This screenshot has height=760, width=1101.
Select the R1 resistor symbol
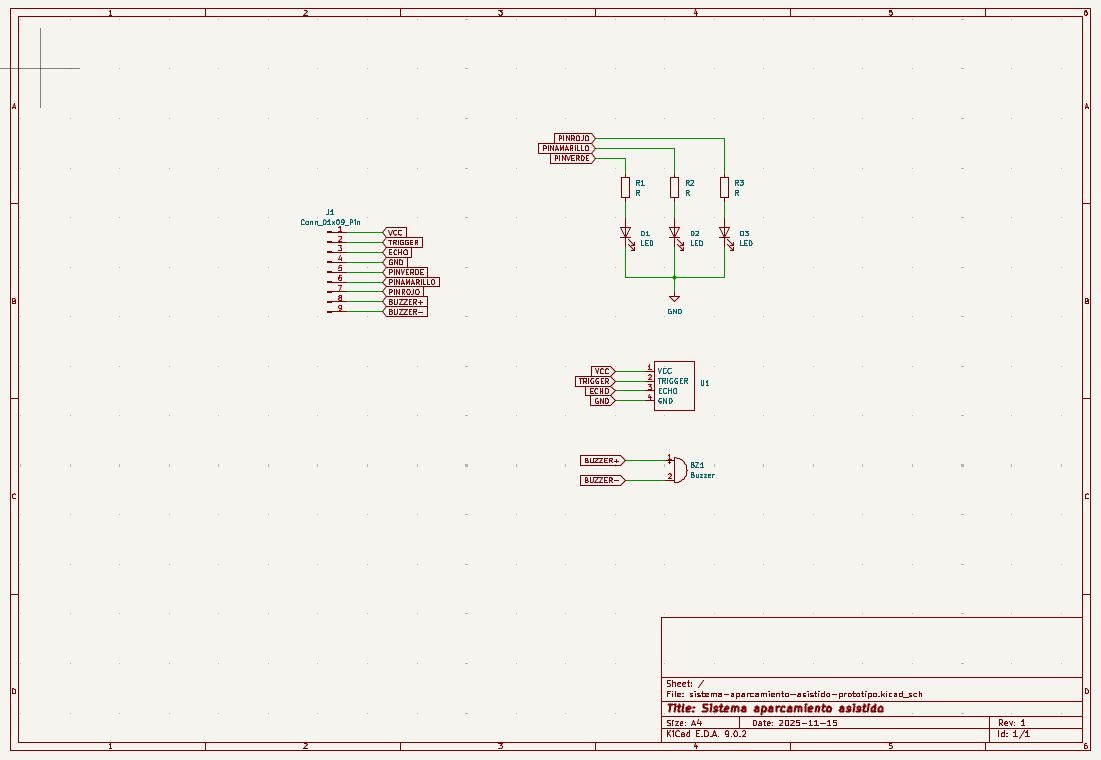click(x=625, y=187)
